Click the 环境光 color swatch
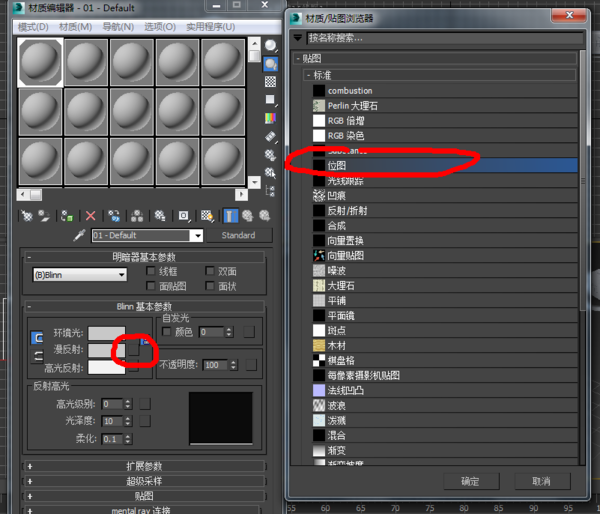Image resolution: width=600 pixels, height=514 pixels. point(107,333)
